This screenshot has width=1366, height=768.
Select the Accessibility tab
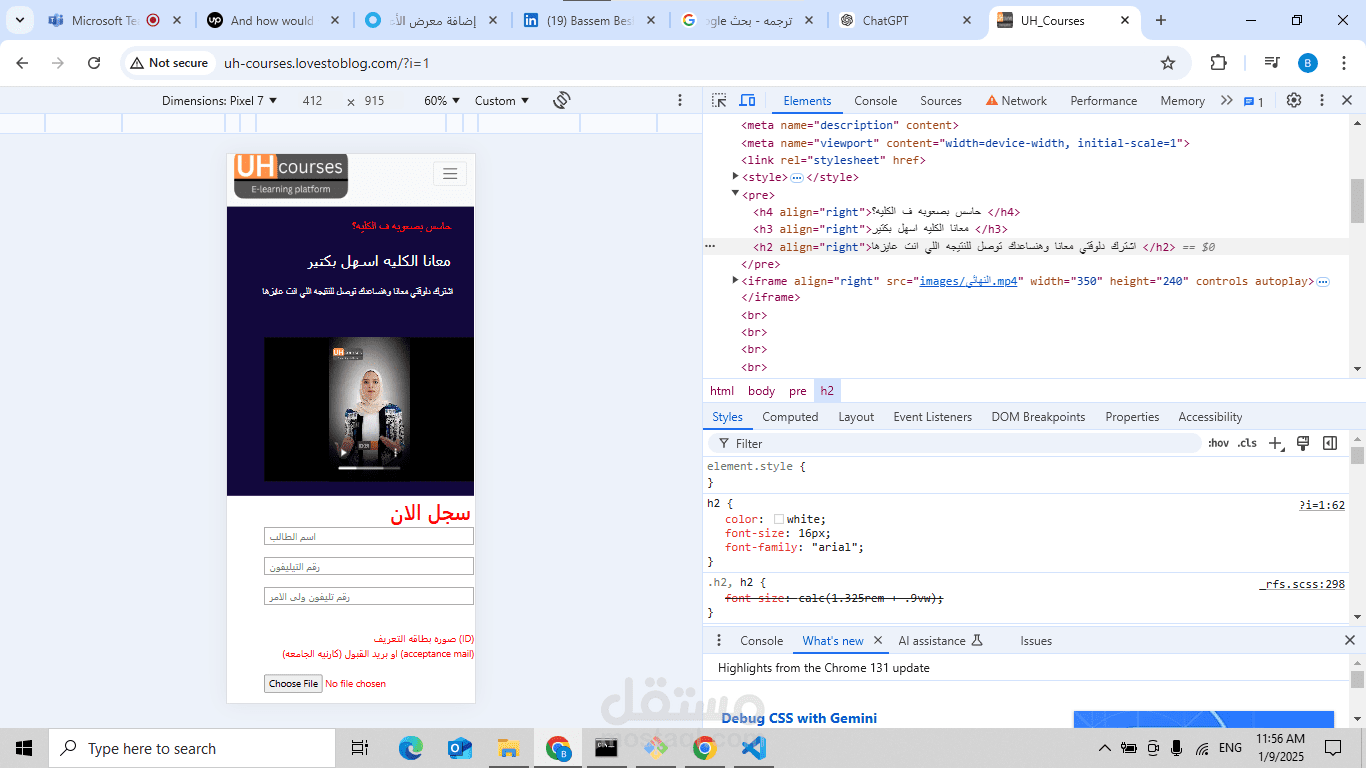coord(1210,417)
